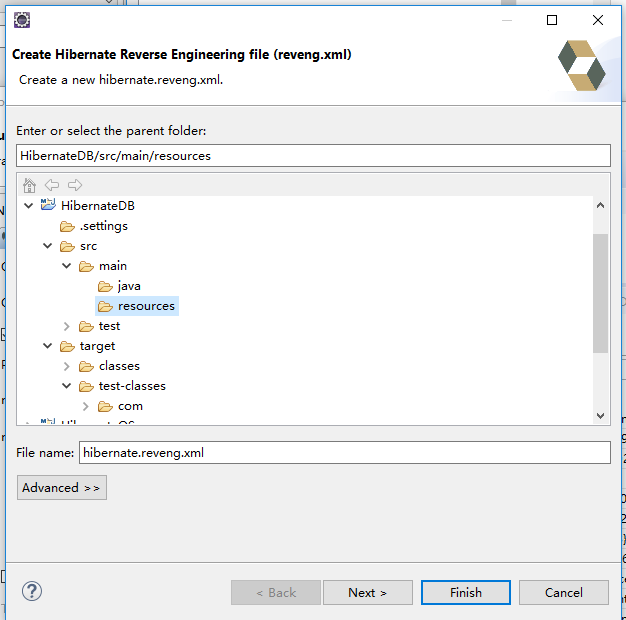Collapse the test-classes folder node
This screenshot has height=620, width=626.
click(67, 386)
